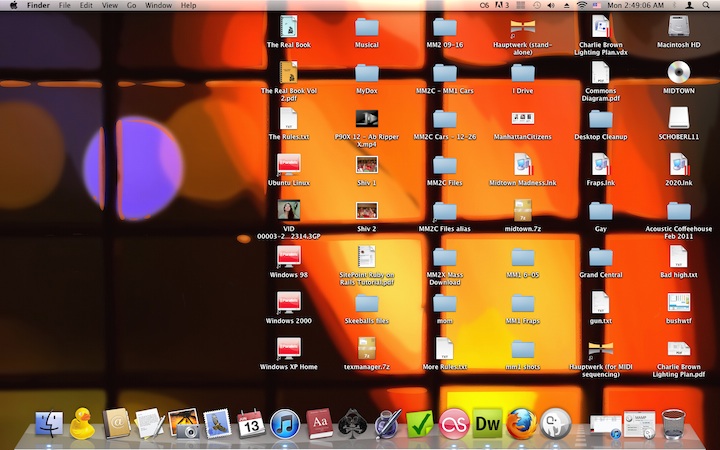This screenshot has height=450, width=720.
Task: Open the Apple menu
Action: click(x=13, y=6)
